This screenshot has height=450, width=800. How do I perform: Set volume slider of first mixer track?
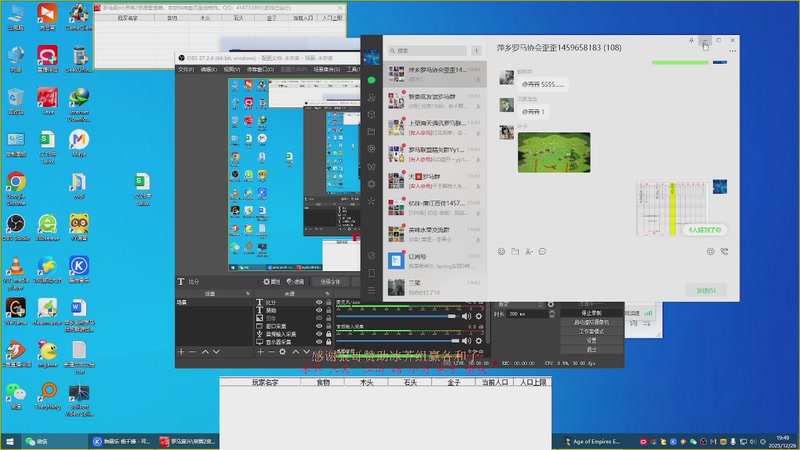(x=397, y=316)
